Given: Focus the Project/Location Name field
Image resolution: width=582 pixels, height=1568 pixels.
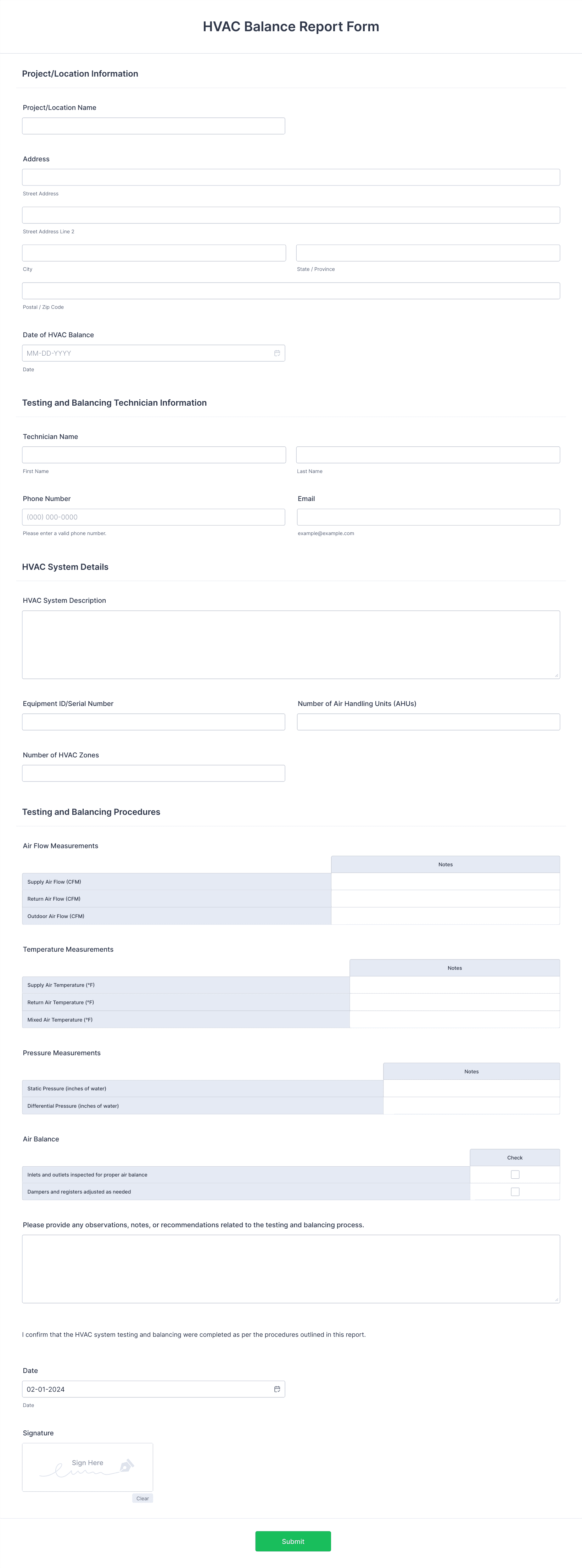Looking at the screenshot, I should [x=154, y=126].
